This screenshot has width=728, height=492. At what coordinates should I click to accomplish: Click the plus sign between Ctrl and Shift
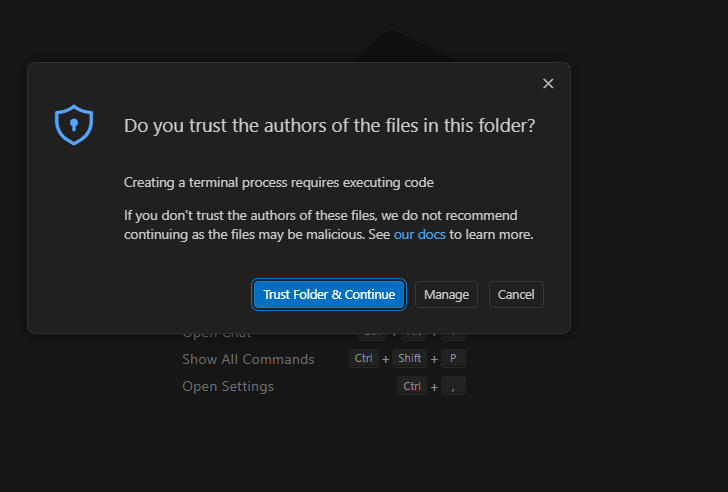click(386, 359)
